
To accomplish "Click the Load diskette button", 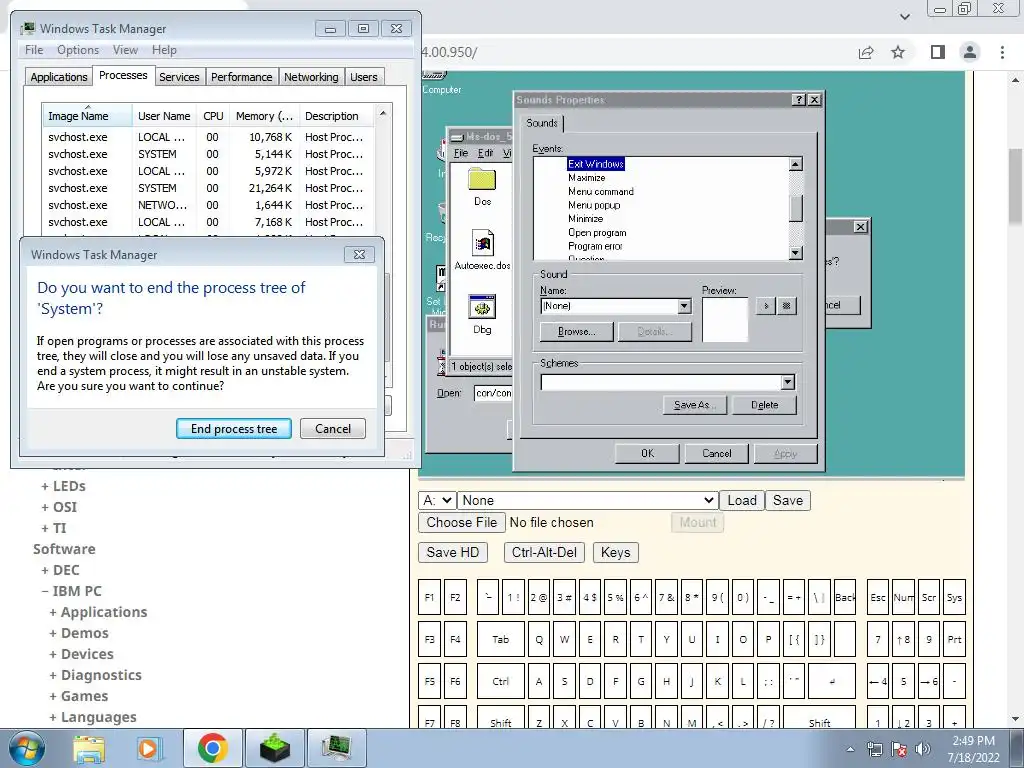I will point(742,500).
